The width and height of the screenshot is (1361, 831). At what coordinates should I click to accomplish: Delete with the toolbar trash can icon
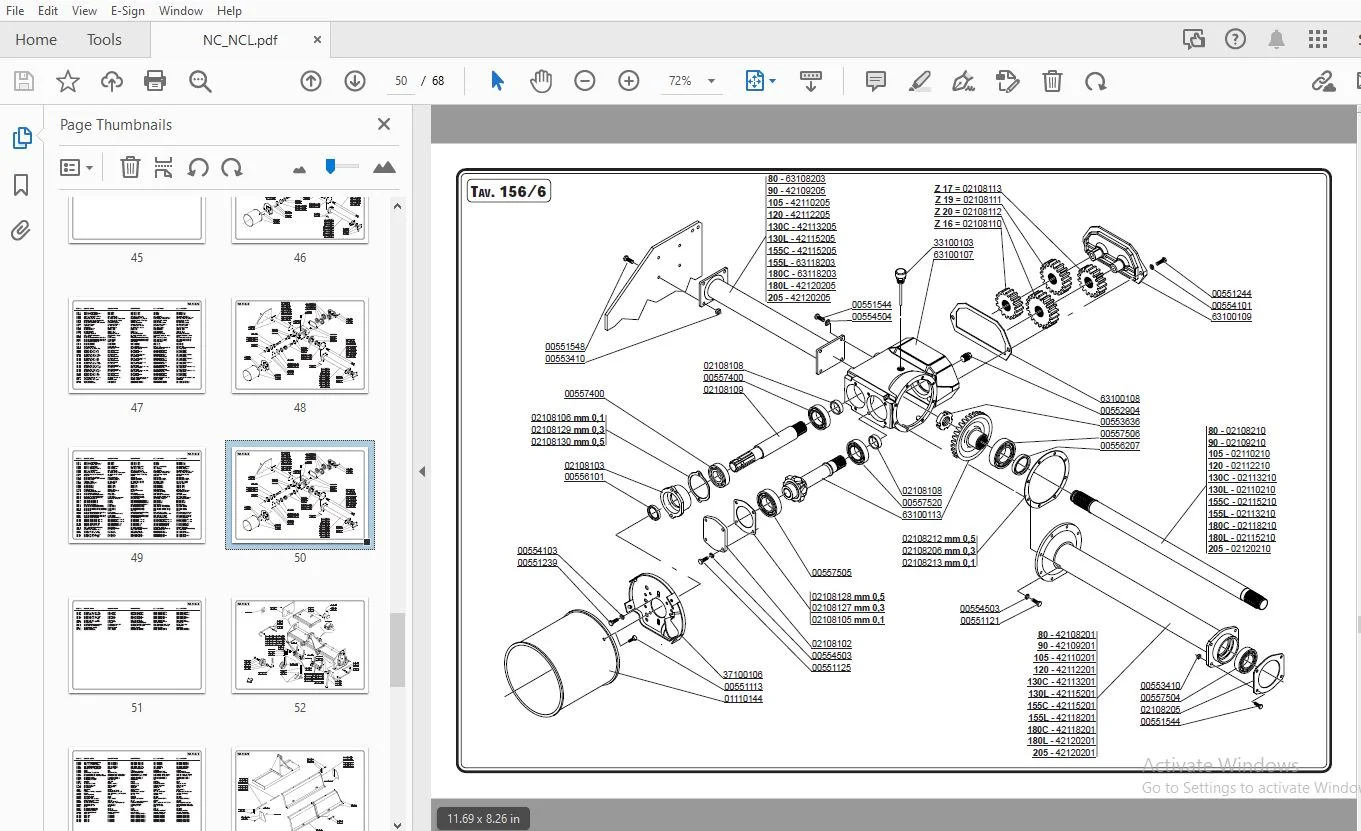pos(1052,81)
